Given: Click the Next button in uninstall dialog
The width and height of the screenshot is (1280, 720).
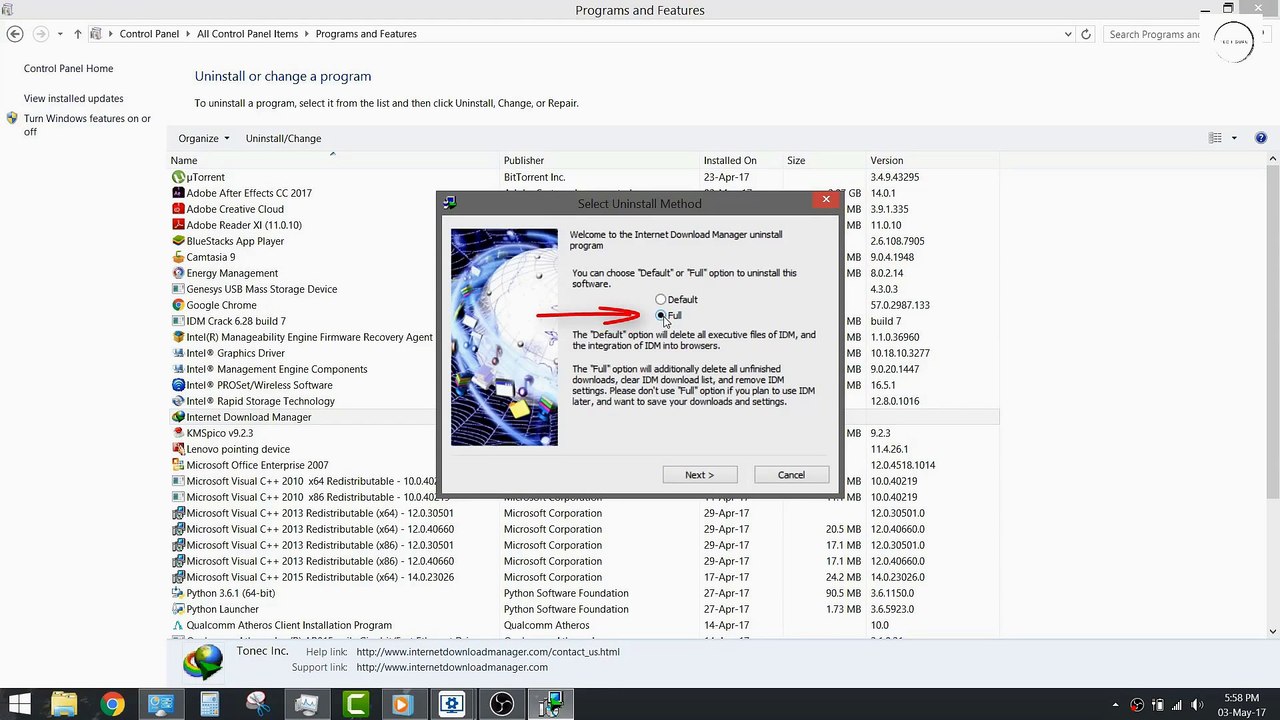Looking at the screenshot, I should (x=700, y=475).
